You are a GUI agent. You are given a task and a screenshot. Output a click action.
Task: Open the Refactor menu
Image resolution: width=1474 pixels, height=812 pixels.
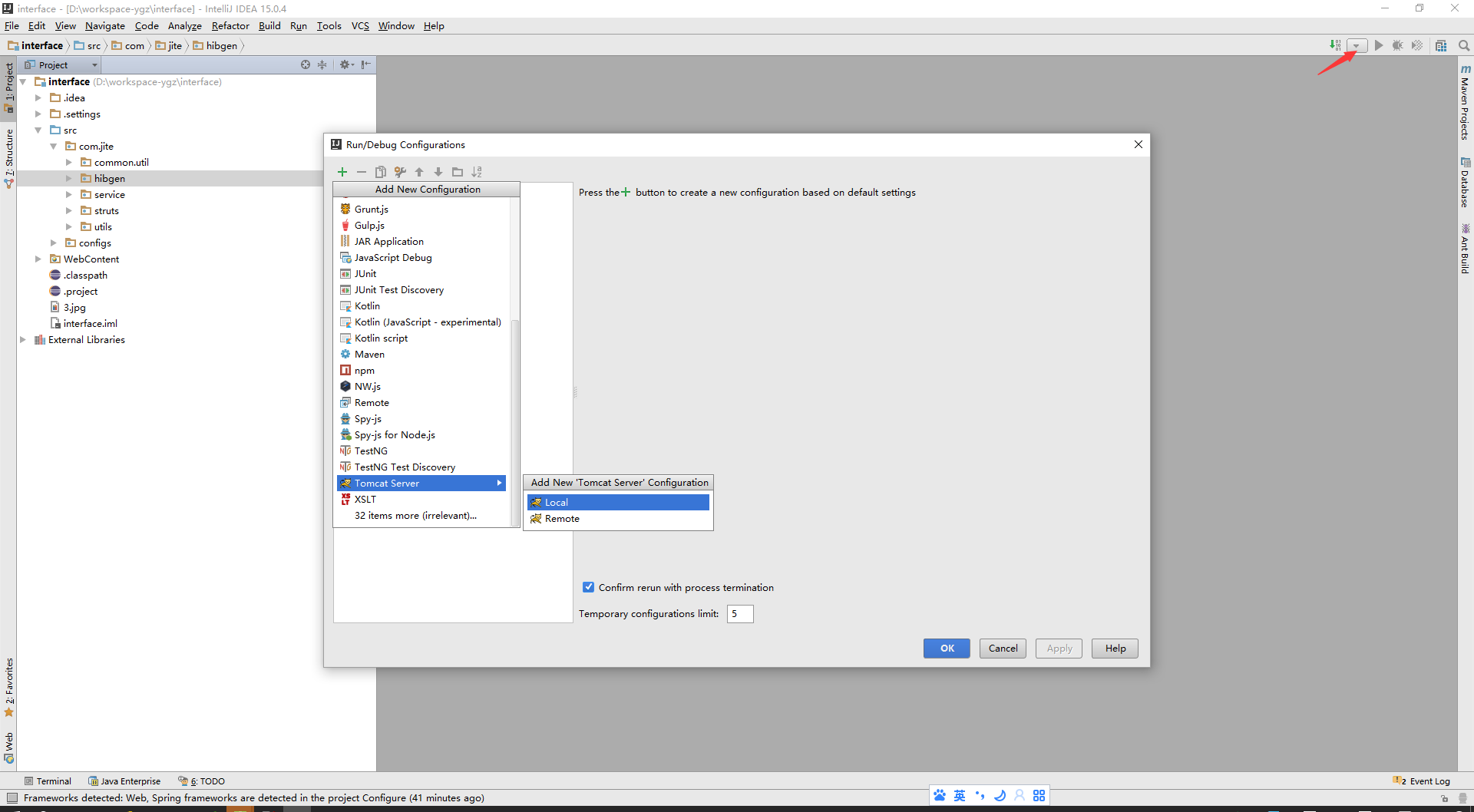click(230, 25)
